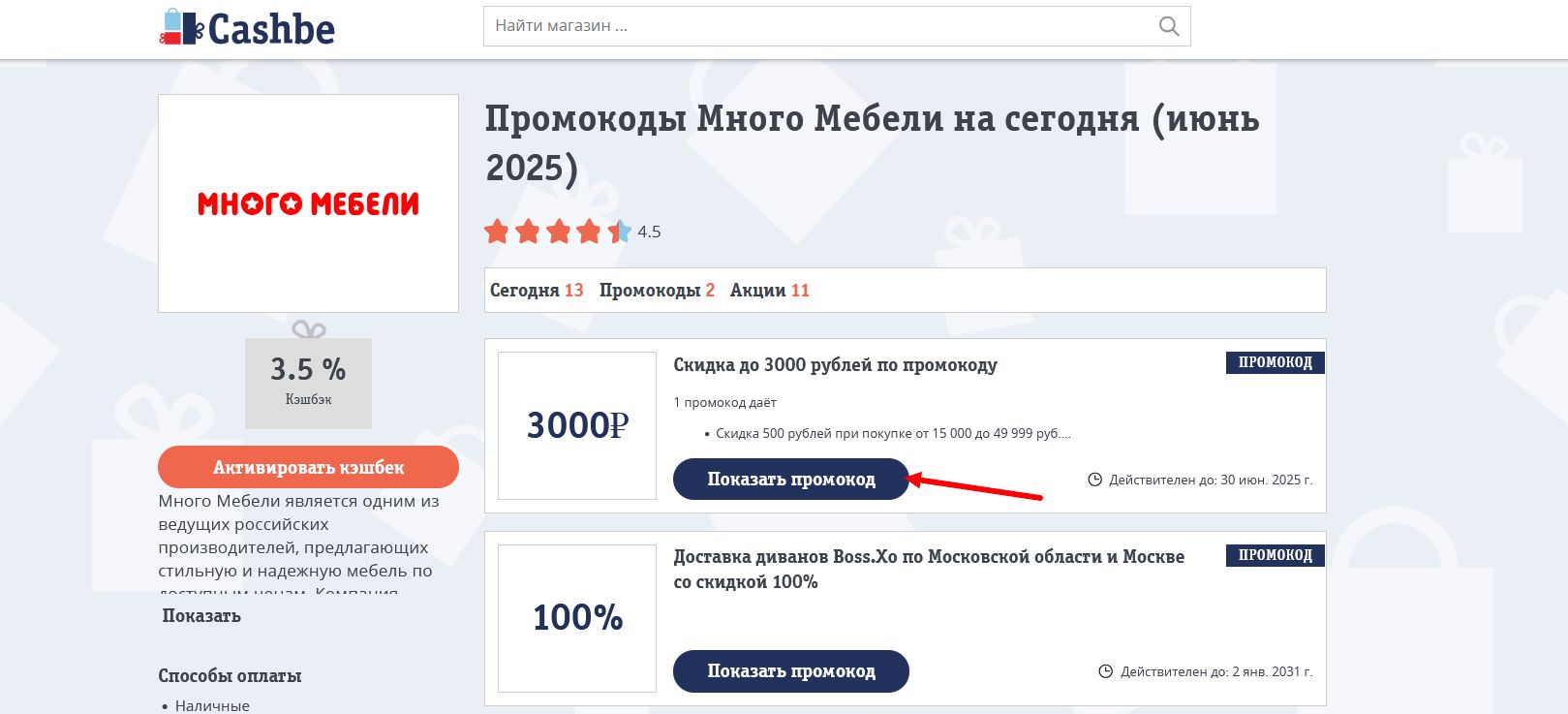
Task: Click the 3000₽ offer thumbnail
Action: [577, 425]
